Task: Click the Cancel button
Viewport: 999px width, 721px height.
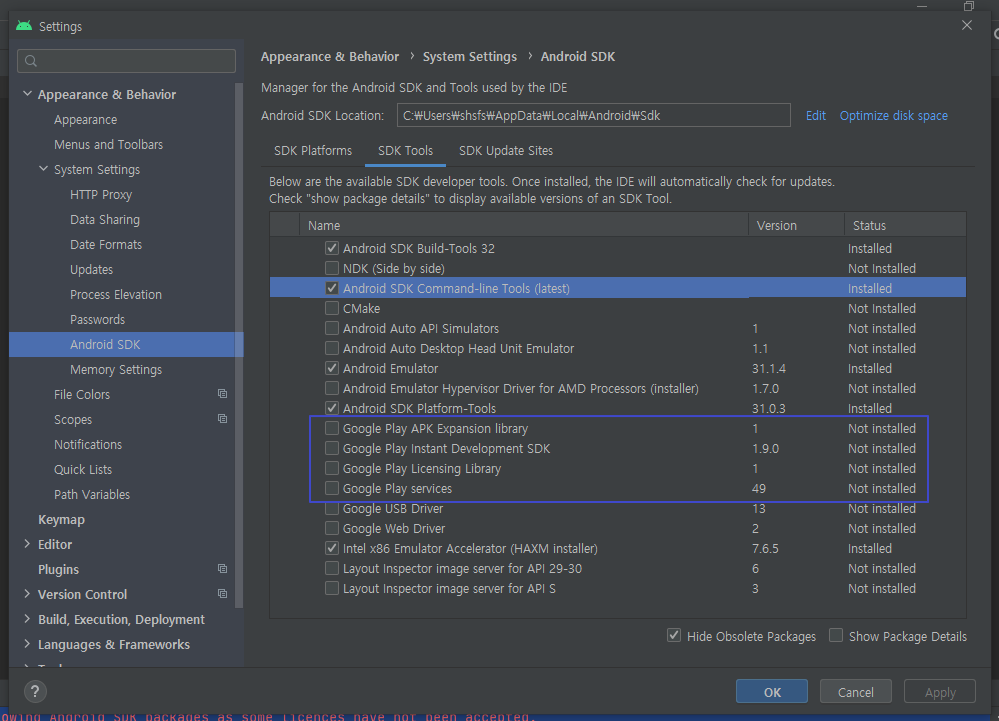Action: (855, 692)
